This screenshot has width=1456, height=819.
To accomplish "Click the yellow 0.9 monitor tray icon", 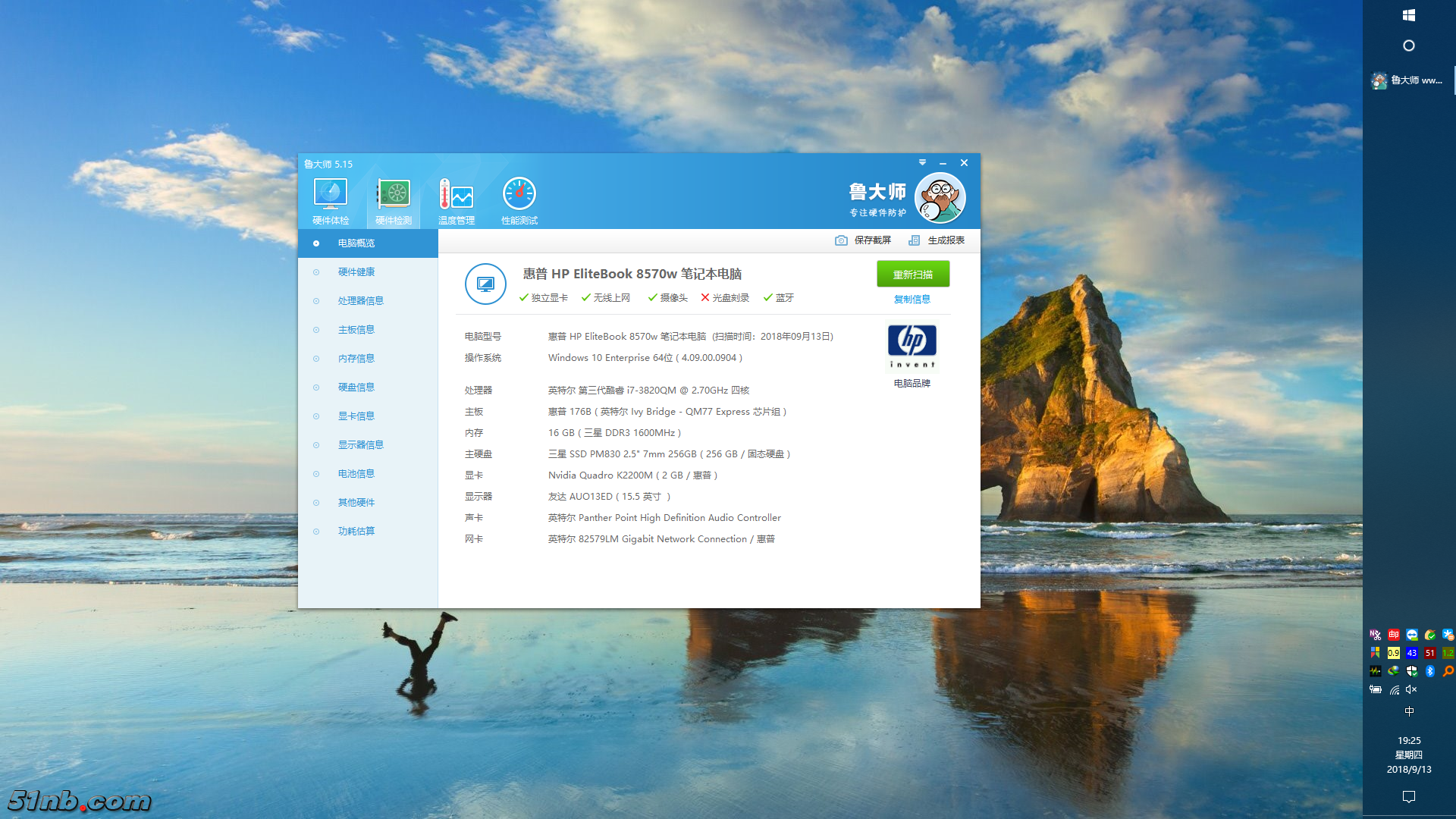I will point(1394,653).
